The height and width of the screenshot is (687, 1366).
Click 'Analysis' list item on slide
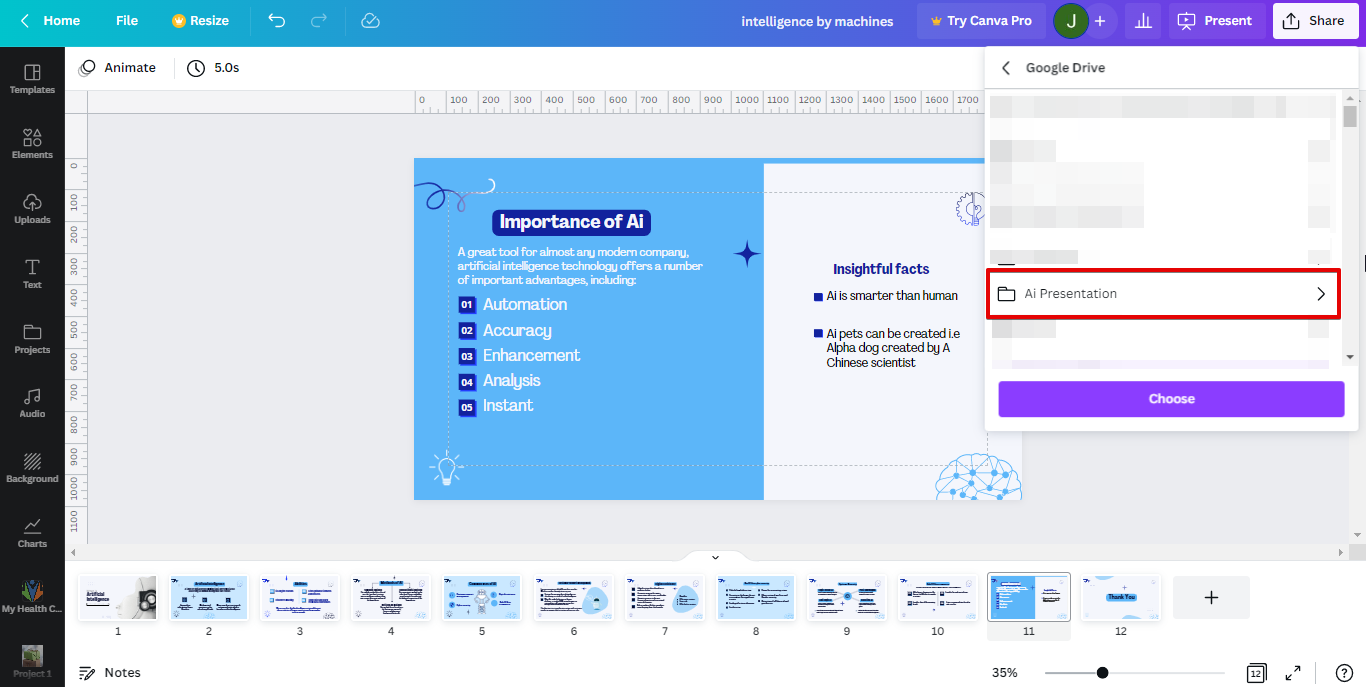[511, 380]
